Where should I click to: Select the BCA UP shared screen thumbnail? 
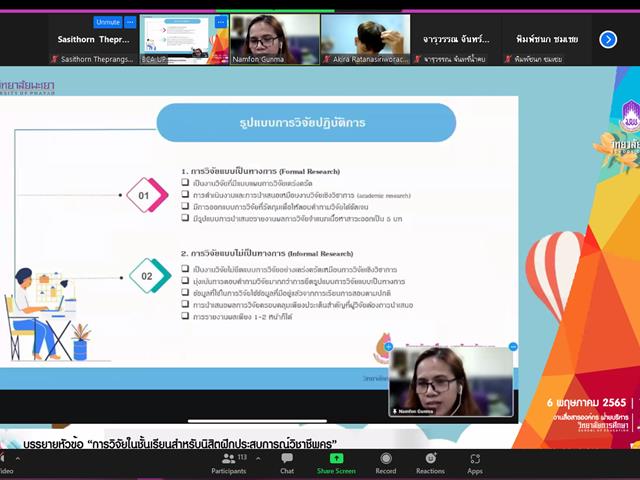click(184, 40)
